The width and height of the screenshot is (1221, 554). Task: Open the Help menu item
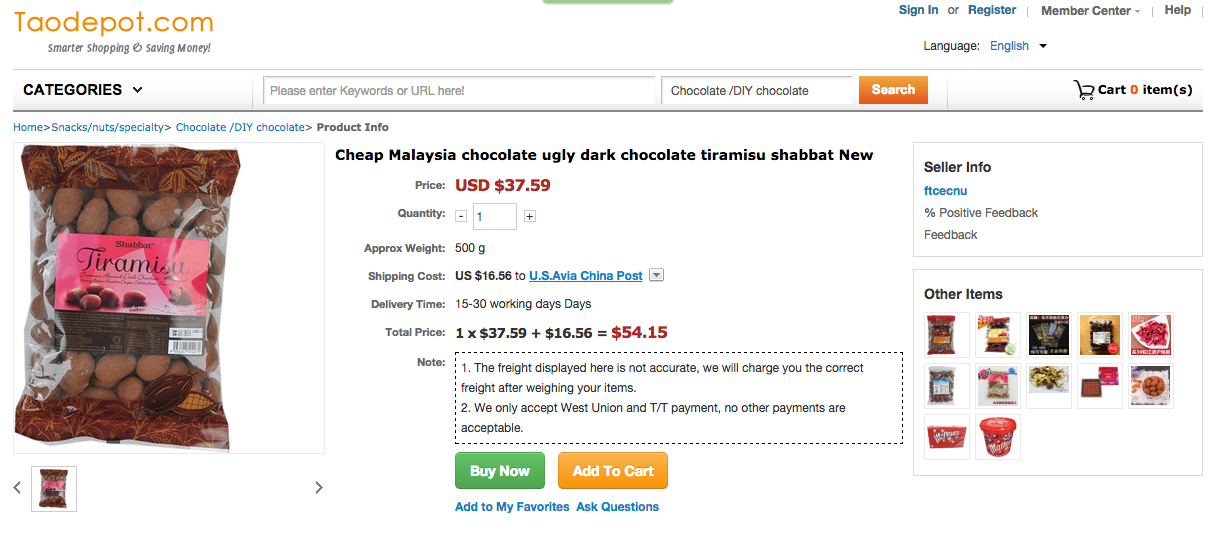pos(1178,10)
